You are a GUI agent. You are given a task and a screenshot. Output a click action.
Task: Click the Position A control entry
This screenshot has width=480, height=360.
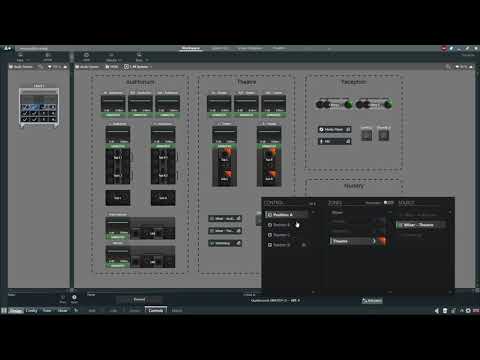click(287, 215)
